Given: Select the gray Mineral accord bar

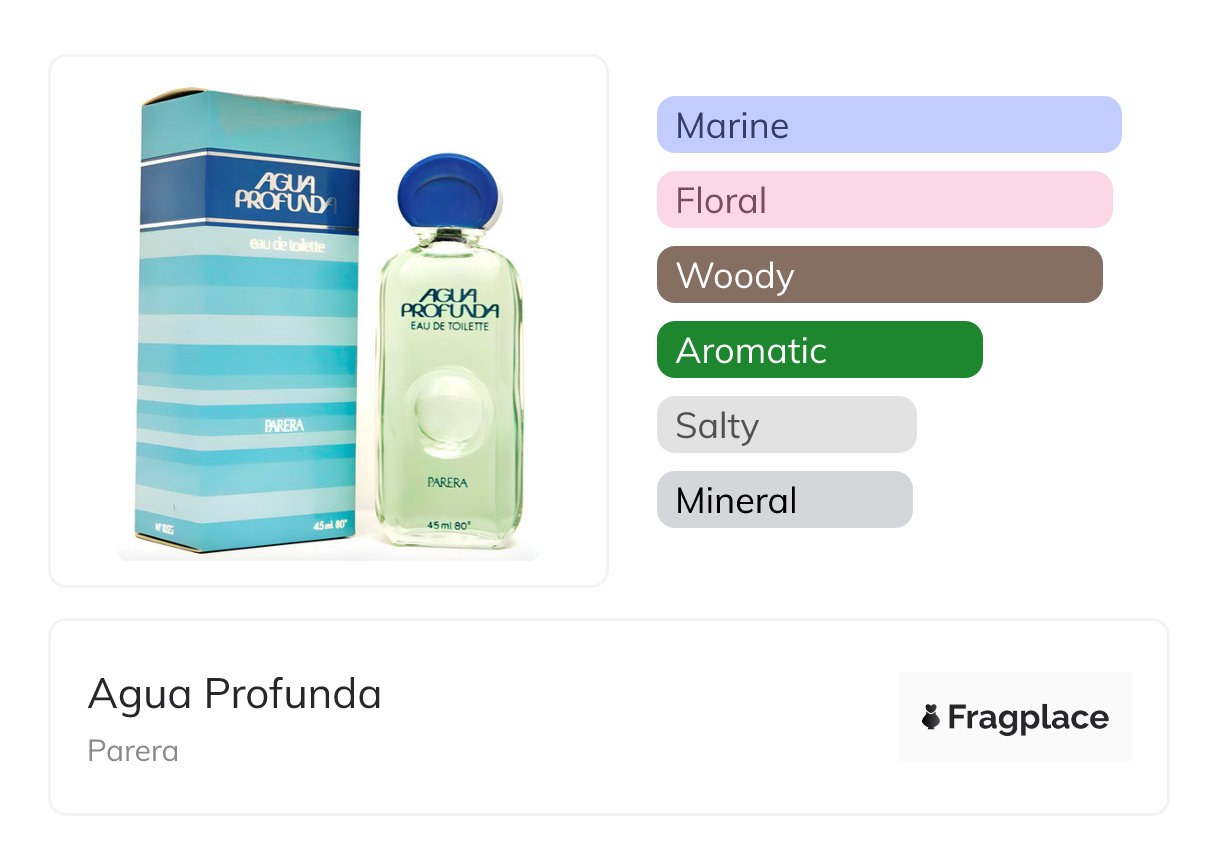Looking at the screenshot, I should (784, 500).
